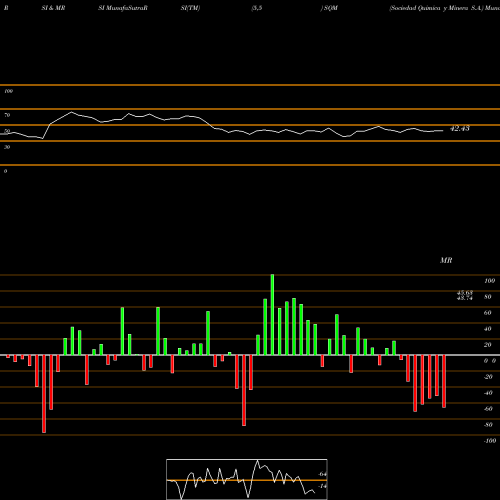Viewport: 500px width, 500px height.
Task: Click RSI axis label 30
Action: (7, 147)
